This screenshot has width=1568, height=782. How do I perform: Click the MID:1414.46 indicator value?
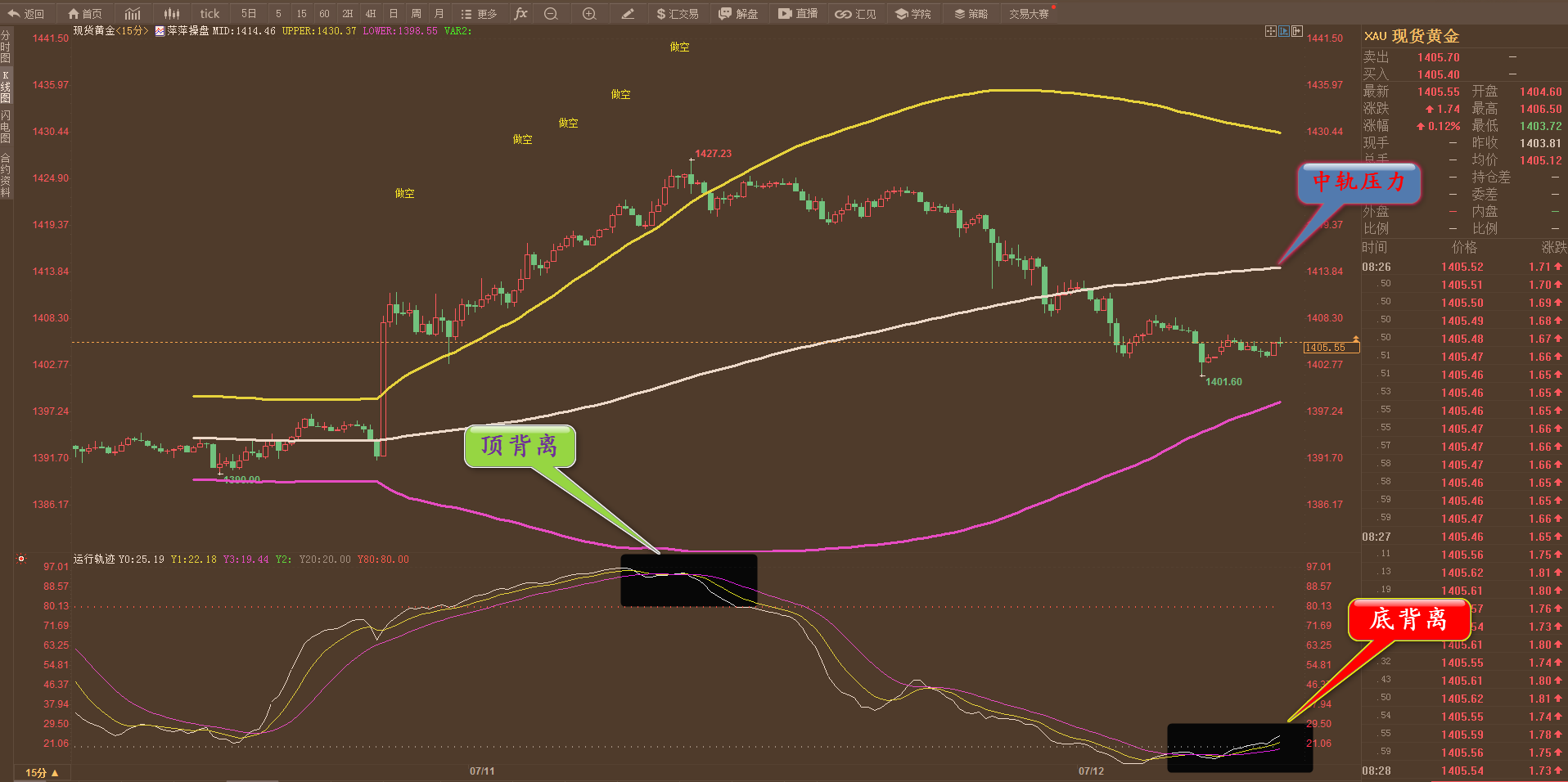click(244, 31)
